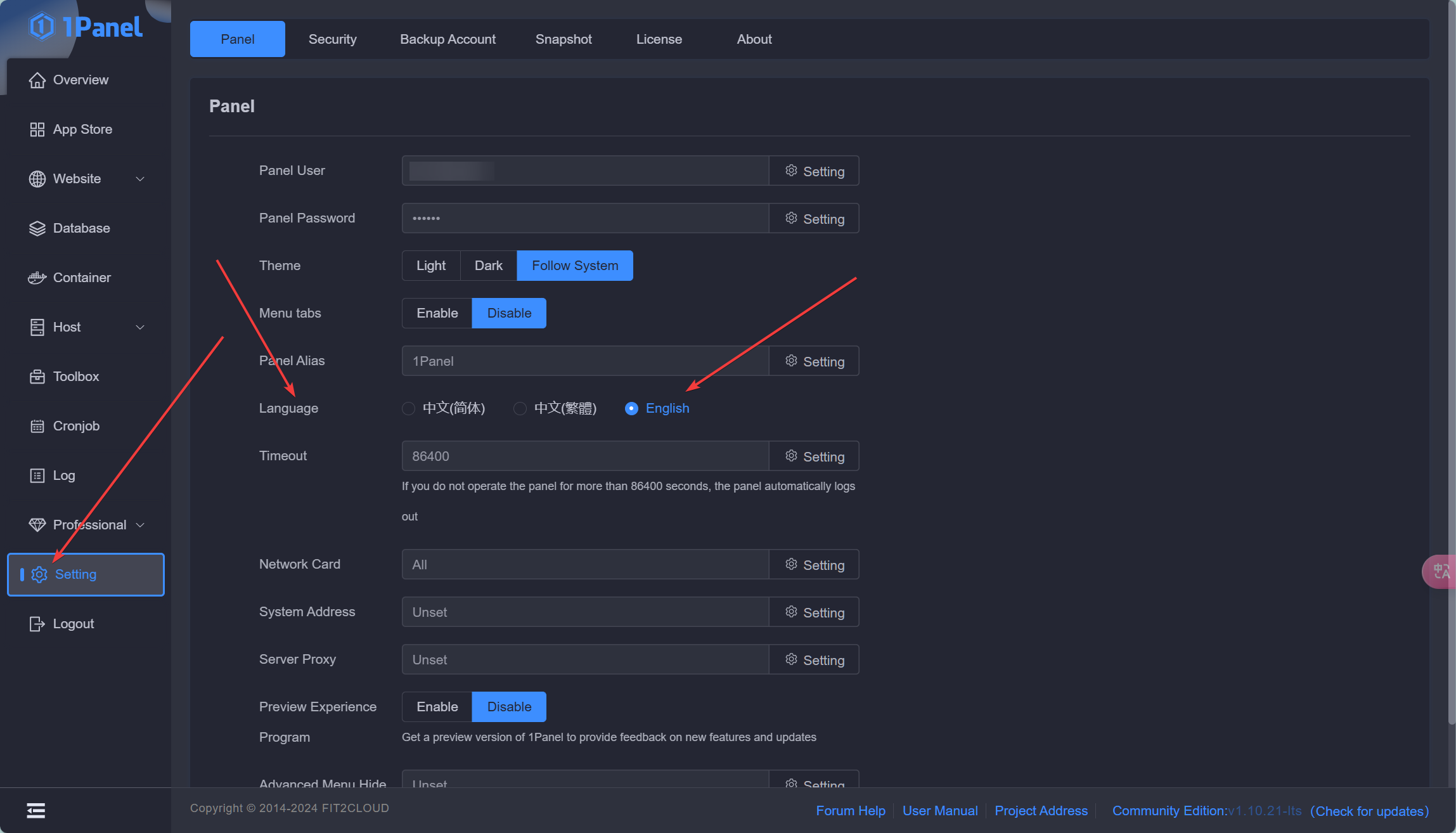Open the User Manual link
Image resolution: width=1456 pixels, height=833 pixels.
click(940, 811)
